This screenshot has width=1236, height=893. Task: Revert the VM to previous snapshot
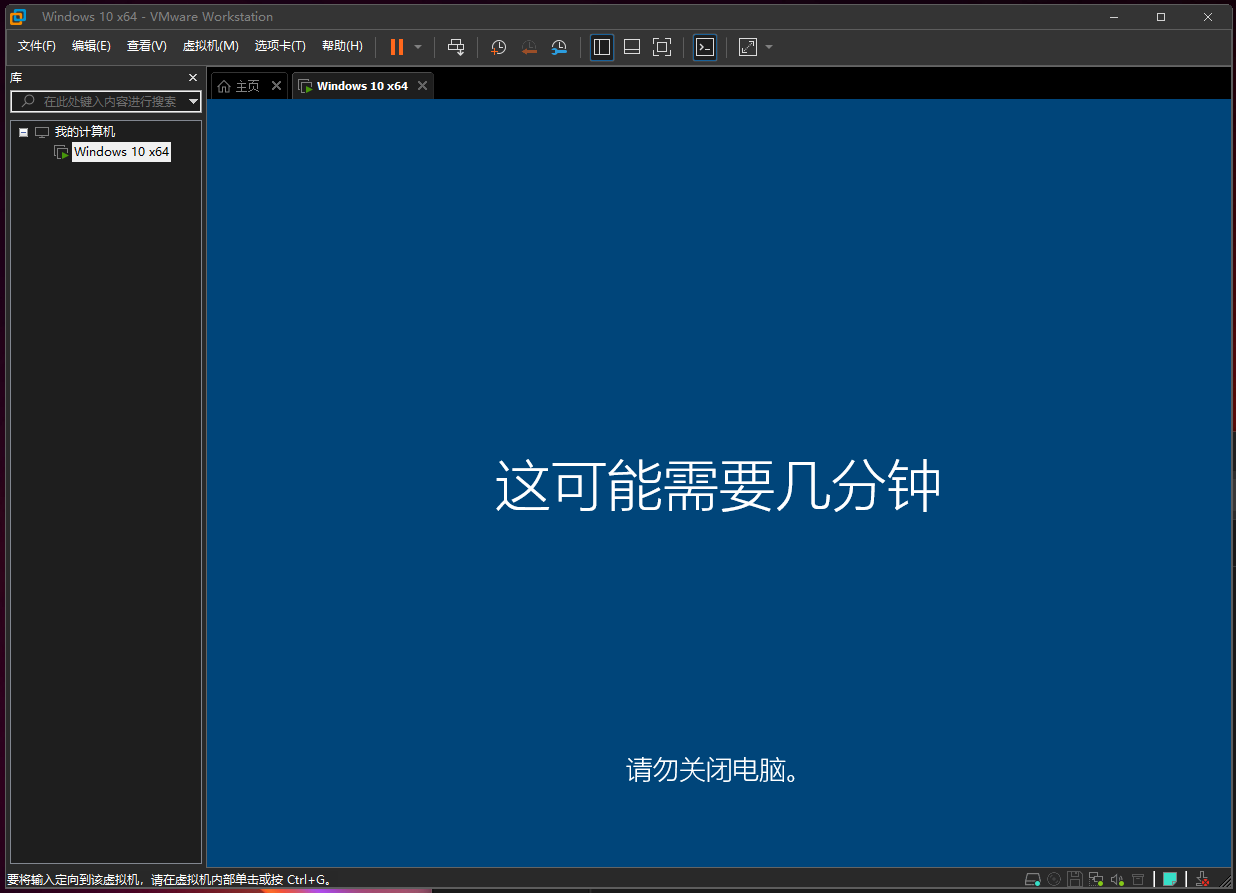[x=529, y=47]
